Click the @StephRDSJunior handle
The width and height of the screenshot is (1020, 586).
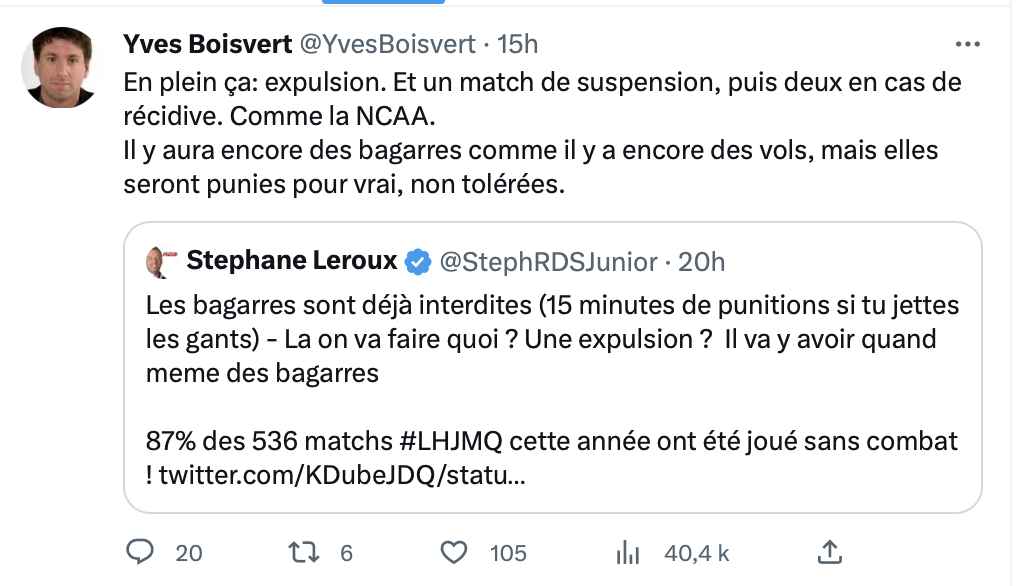click(x=548, y=262)
